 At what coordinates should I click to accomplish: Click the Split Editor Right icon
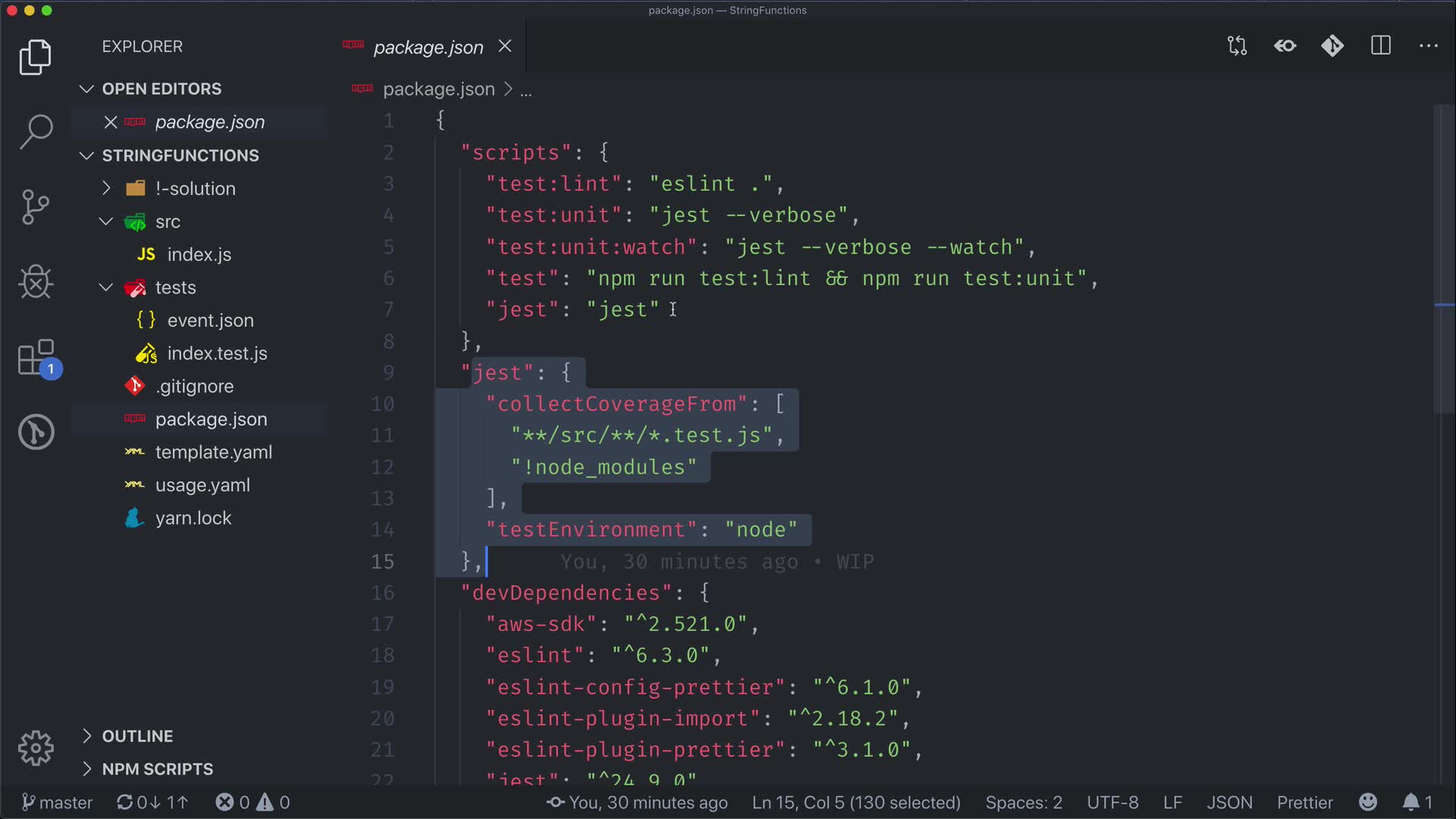1380,46
